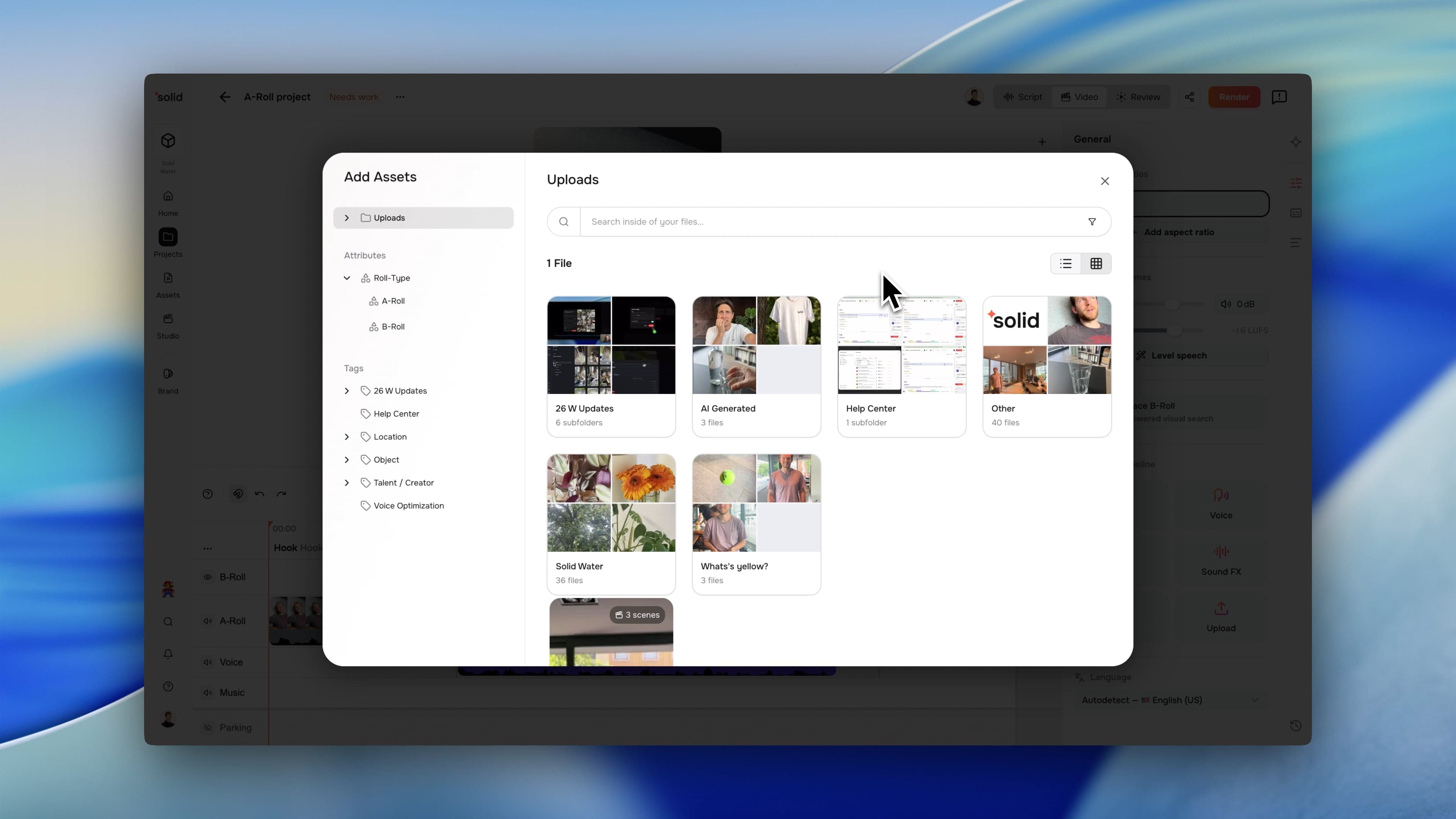Toggle Parking track visibility
The height and width of the screenshot is (819, 1456).
tap(207, 728)
